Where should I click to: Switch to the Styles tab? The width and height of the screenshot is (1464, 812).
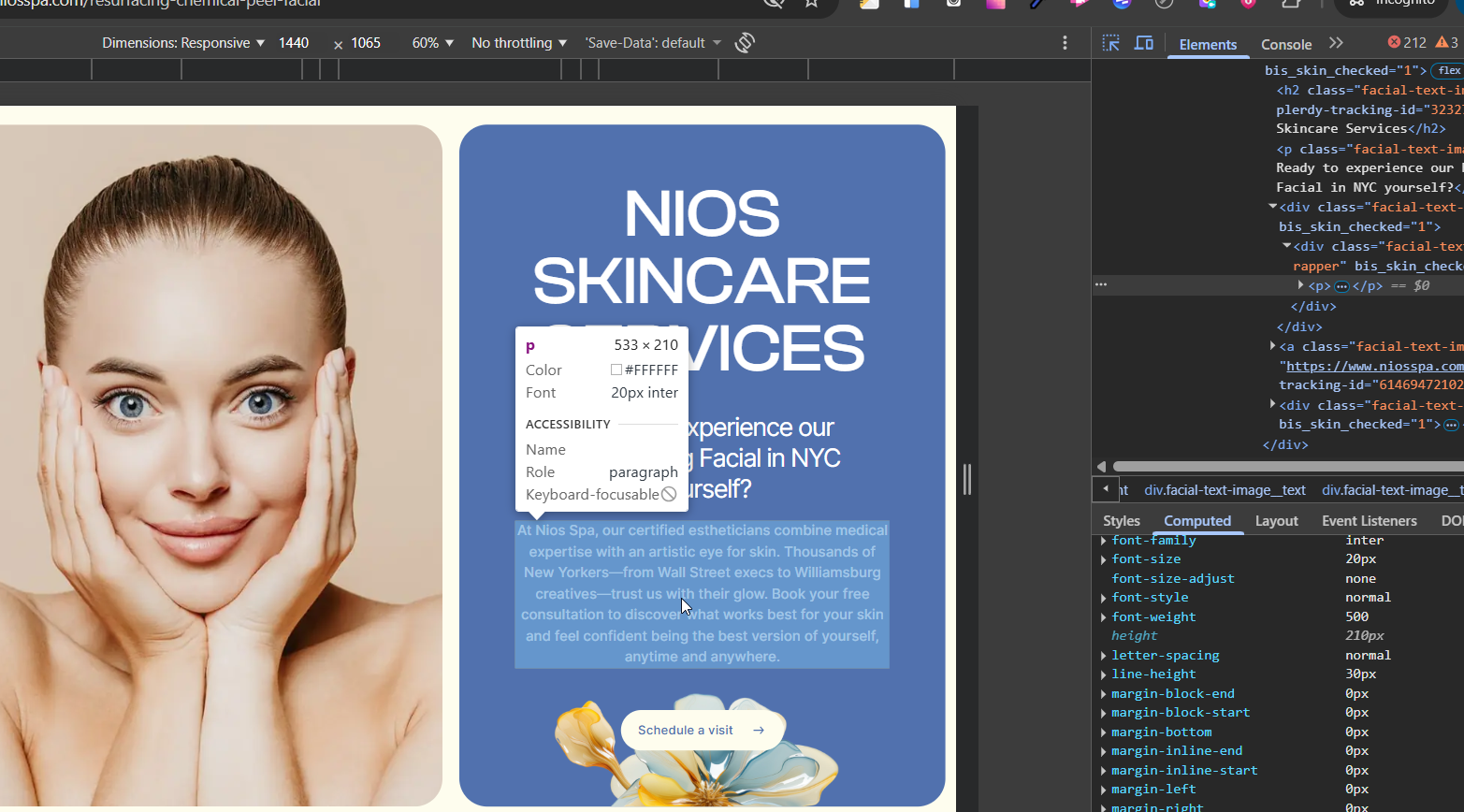point(1121,521)
